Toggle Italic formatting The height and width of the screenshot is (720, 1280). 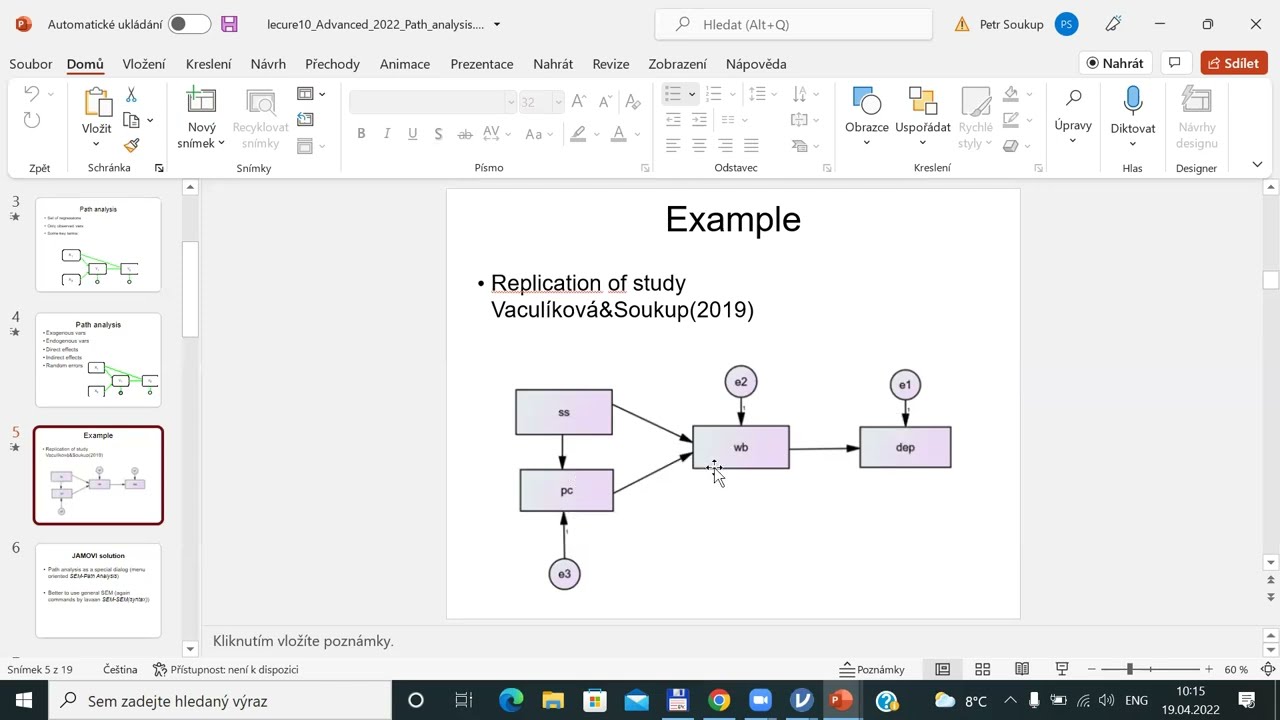pyautogui.click(x=386, y=133)
